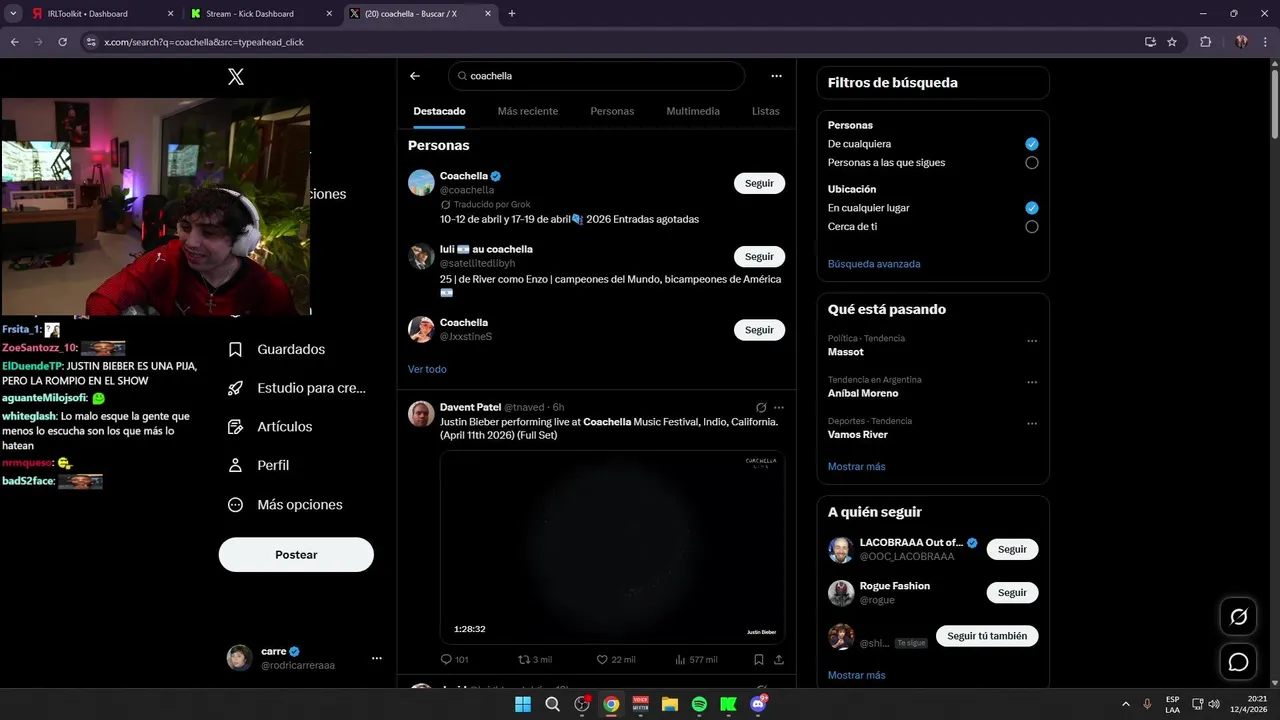The width and height of the screenshot is (1280, 720).
Task: Open Ver todo people link
Action: click(427, 369)
